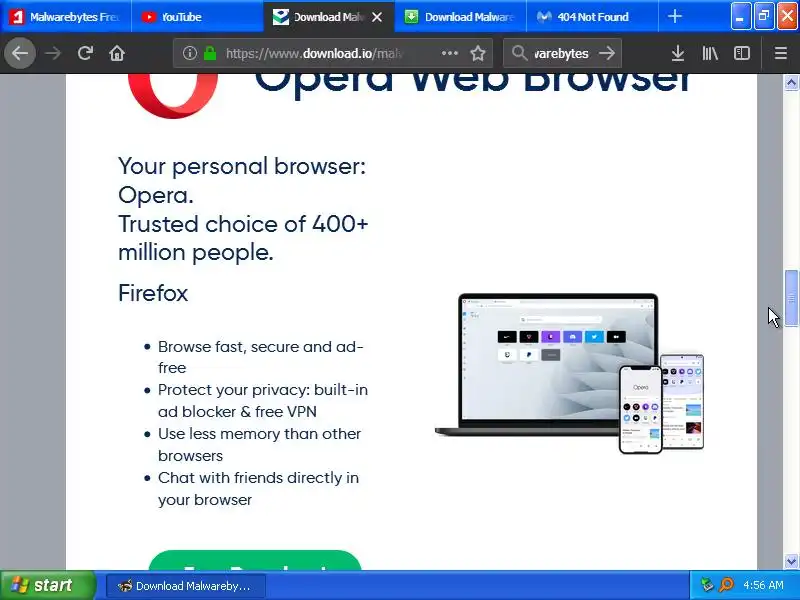
Task: Open the Windows start menu
Action: pyautogui.click(x=48, y=585)
